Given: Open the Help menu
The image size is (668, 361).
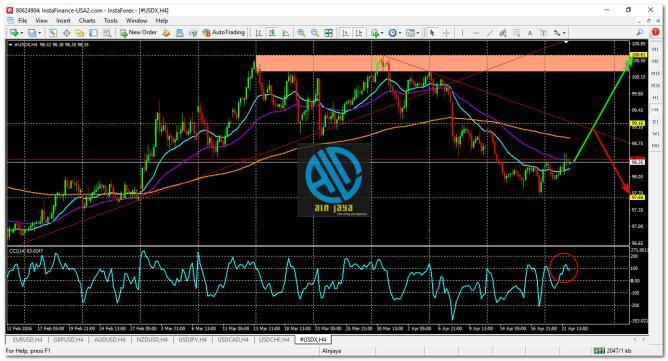Looking at the screenshot, I should coord(162,20).
